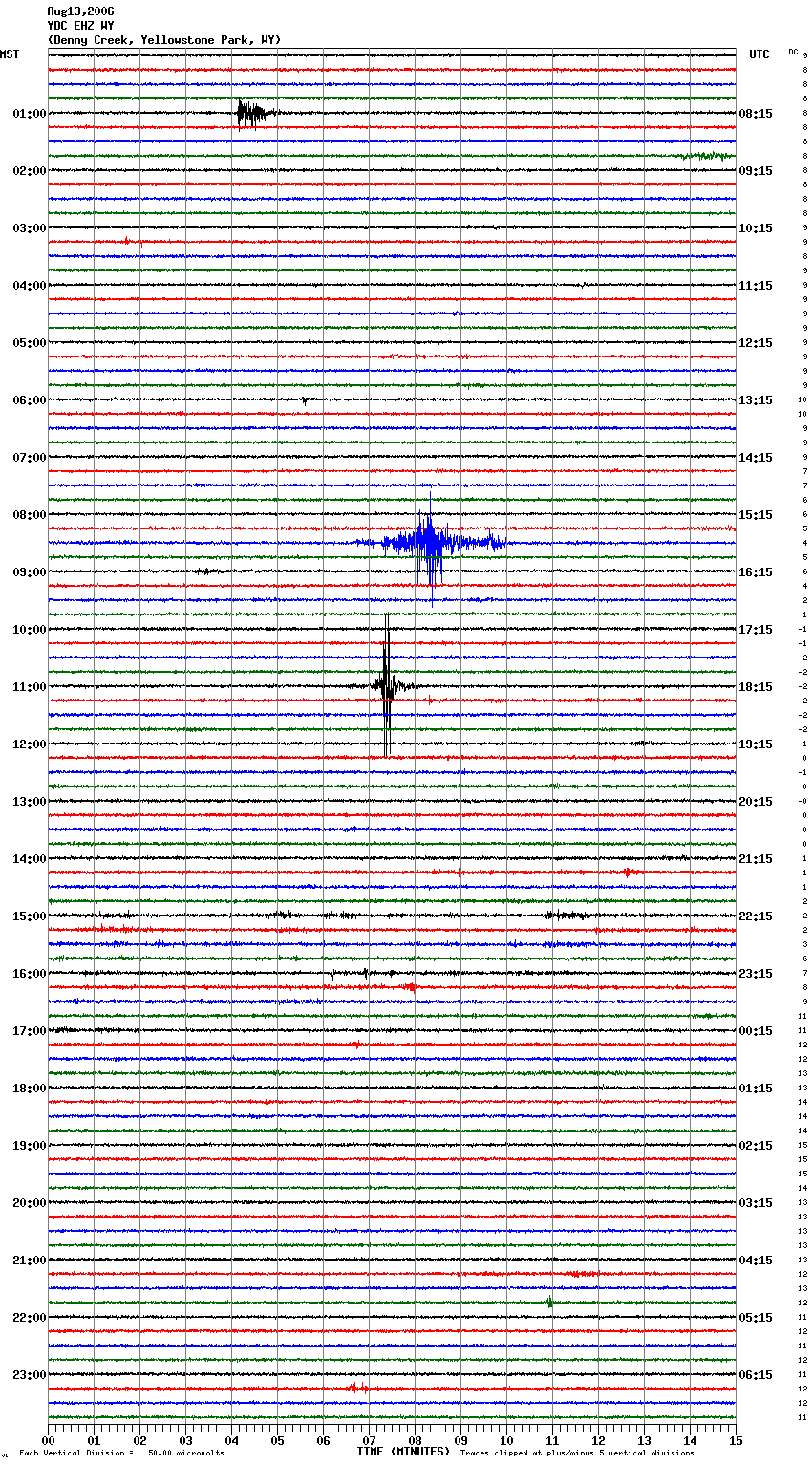Click the DC column header

point(793,52)
